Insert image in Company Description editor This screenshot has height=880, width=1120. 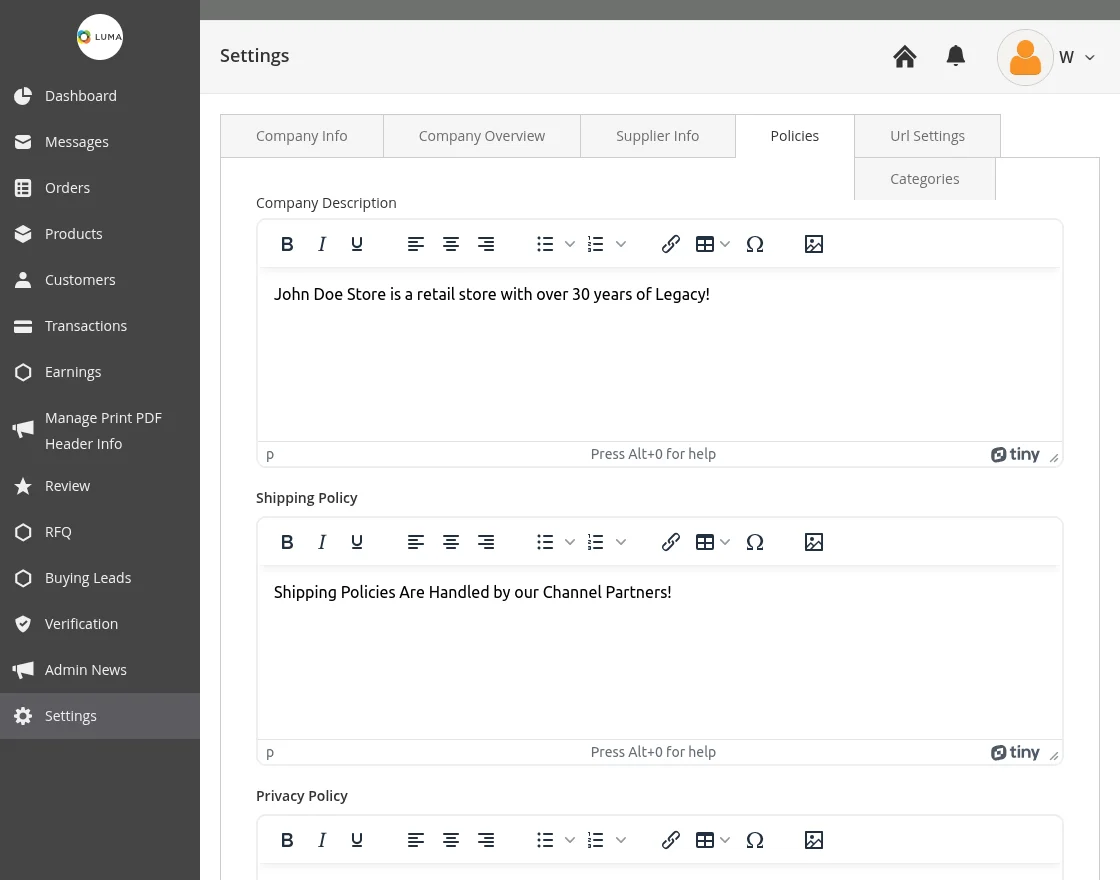[814, 244]
